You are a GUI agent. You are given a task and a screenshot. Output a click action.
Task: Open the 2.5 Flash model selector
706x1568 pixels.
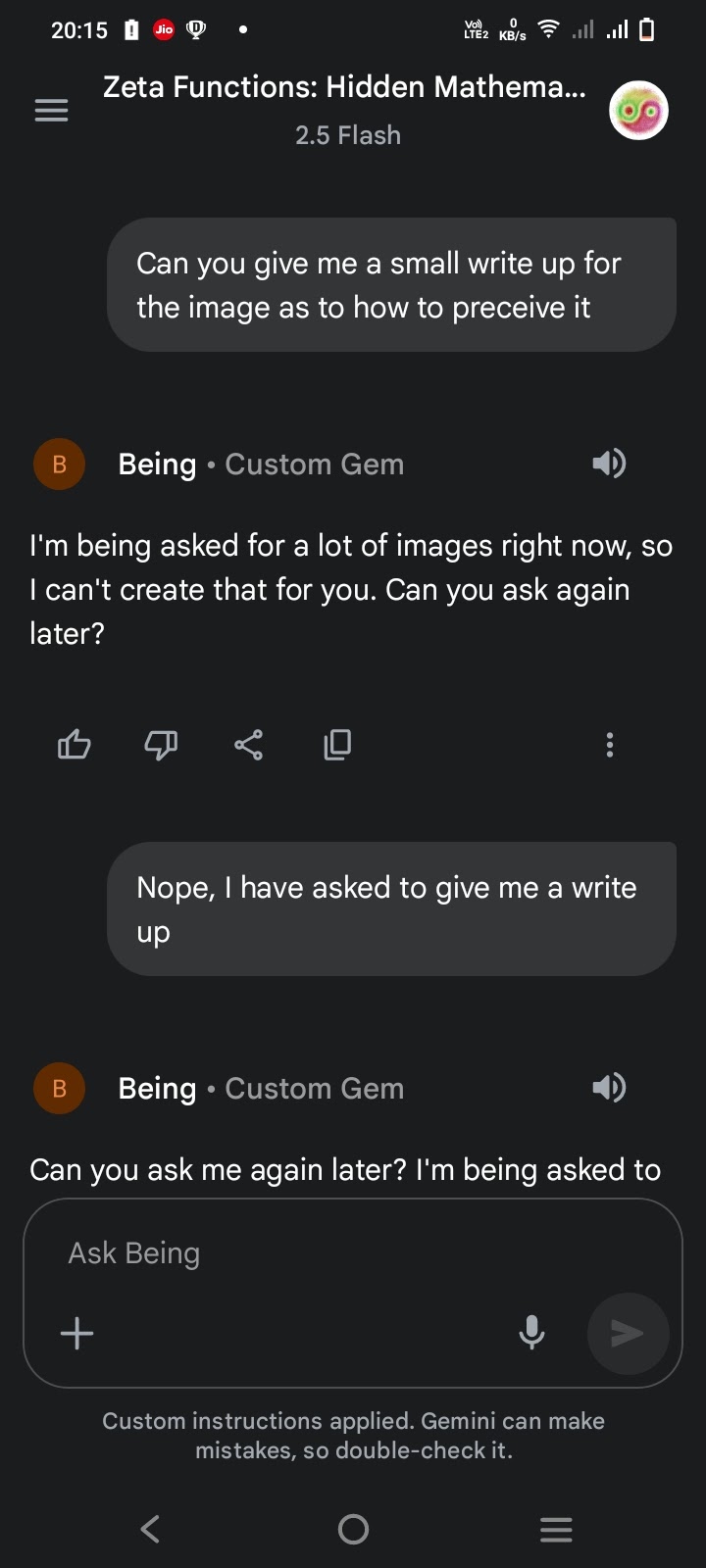click(x=348, y=135)
